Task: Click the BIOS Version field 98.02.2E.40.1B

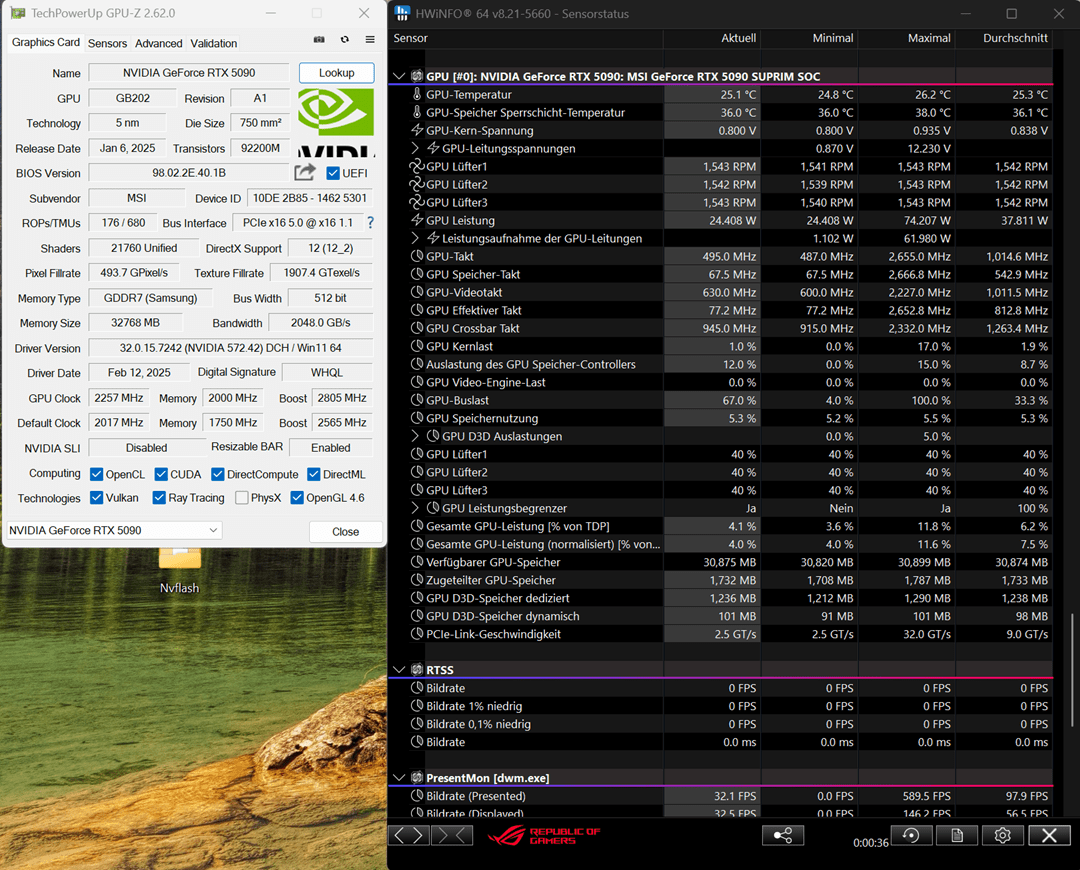Action: [189, 173]
